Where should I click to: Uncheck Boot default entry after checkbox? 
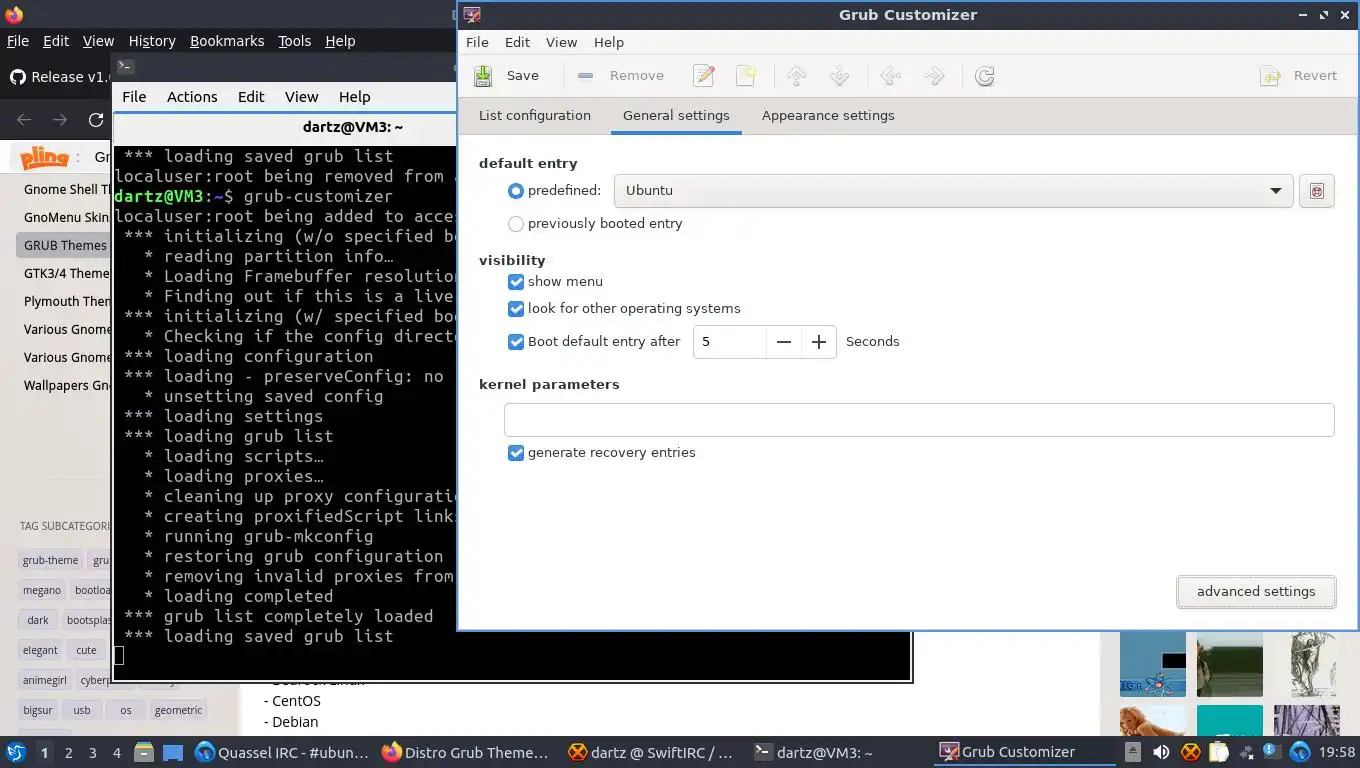(x=516, y=342)
